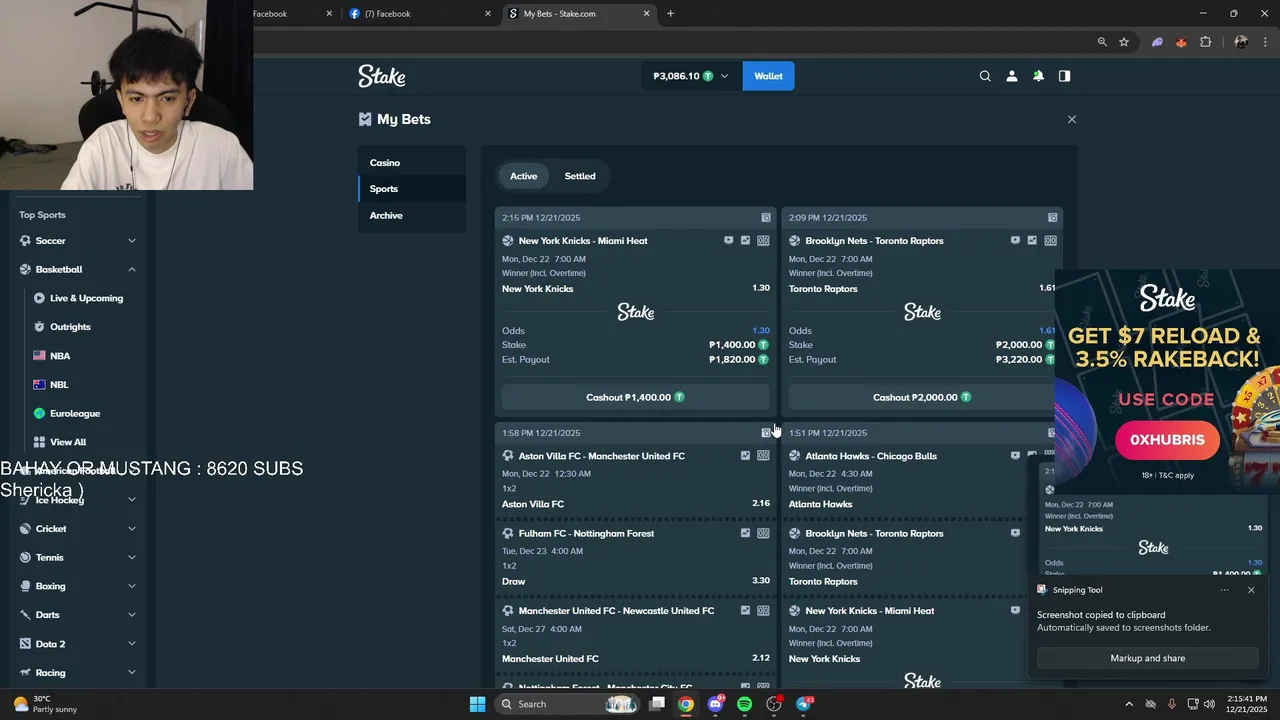Expand the Cricket sports section
The height and width of the screenshot is (720, 1280).
tap(132, 529)
